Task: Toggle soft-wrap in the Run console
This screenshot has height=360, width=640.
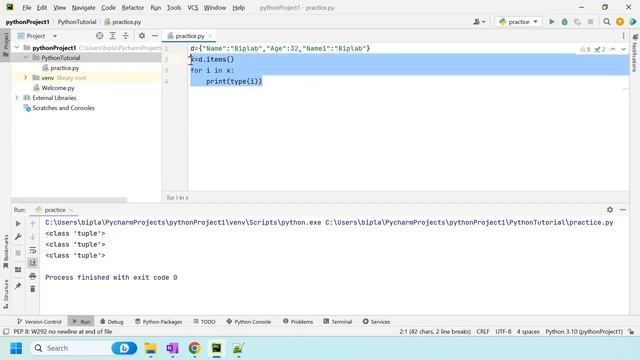Action: tap(33, 250)
